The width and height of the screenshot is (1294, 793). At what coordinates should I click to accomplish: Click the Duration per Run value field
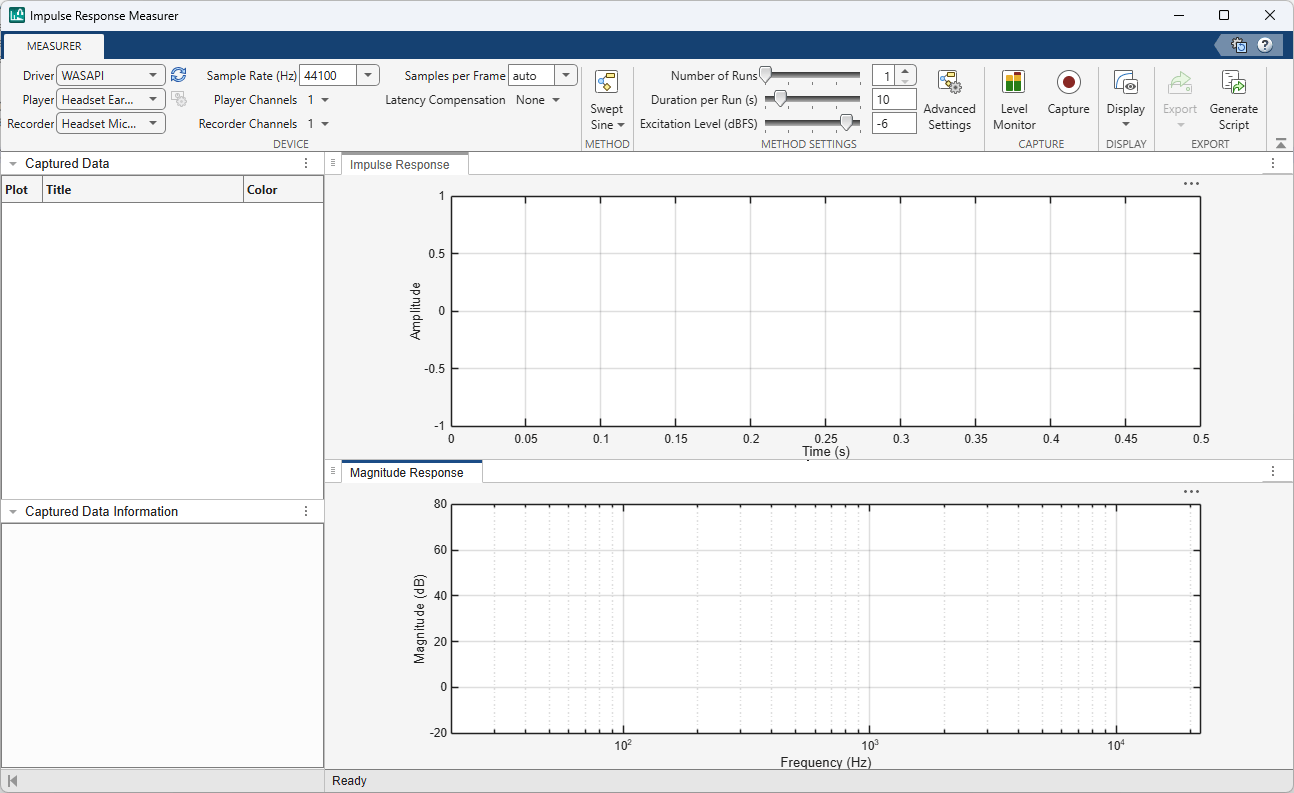tap(894, 99)
